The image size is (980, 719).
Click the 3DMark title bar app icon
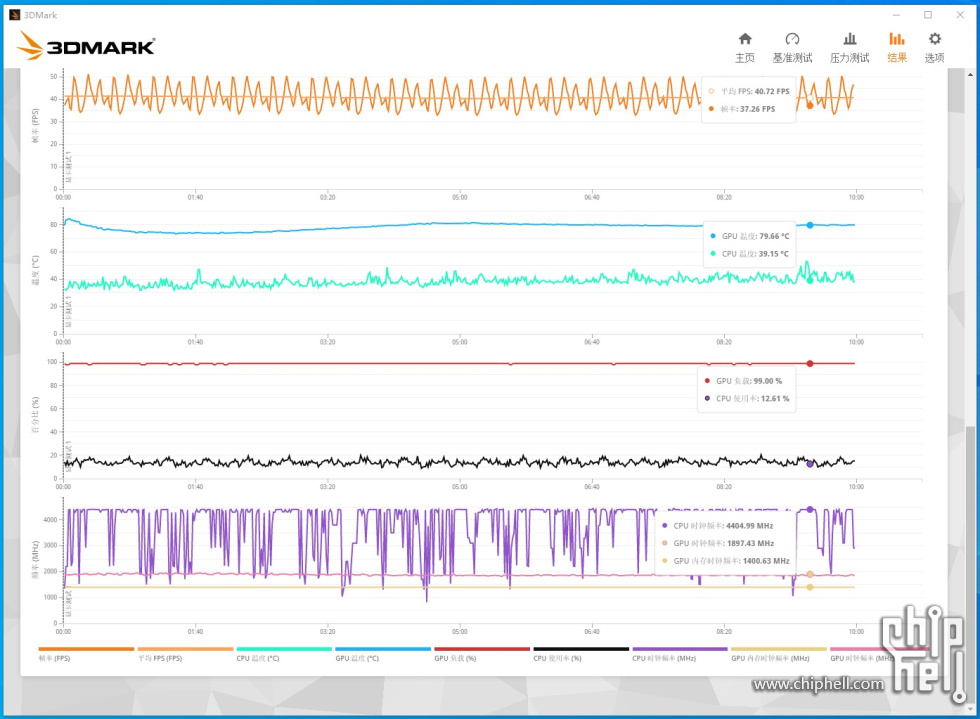tap(13, 14)
